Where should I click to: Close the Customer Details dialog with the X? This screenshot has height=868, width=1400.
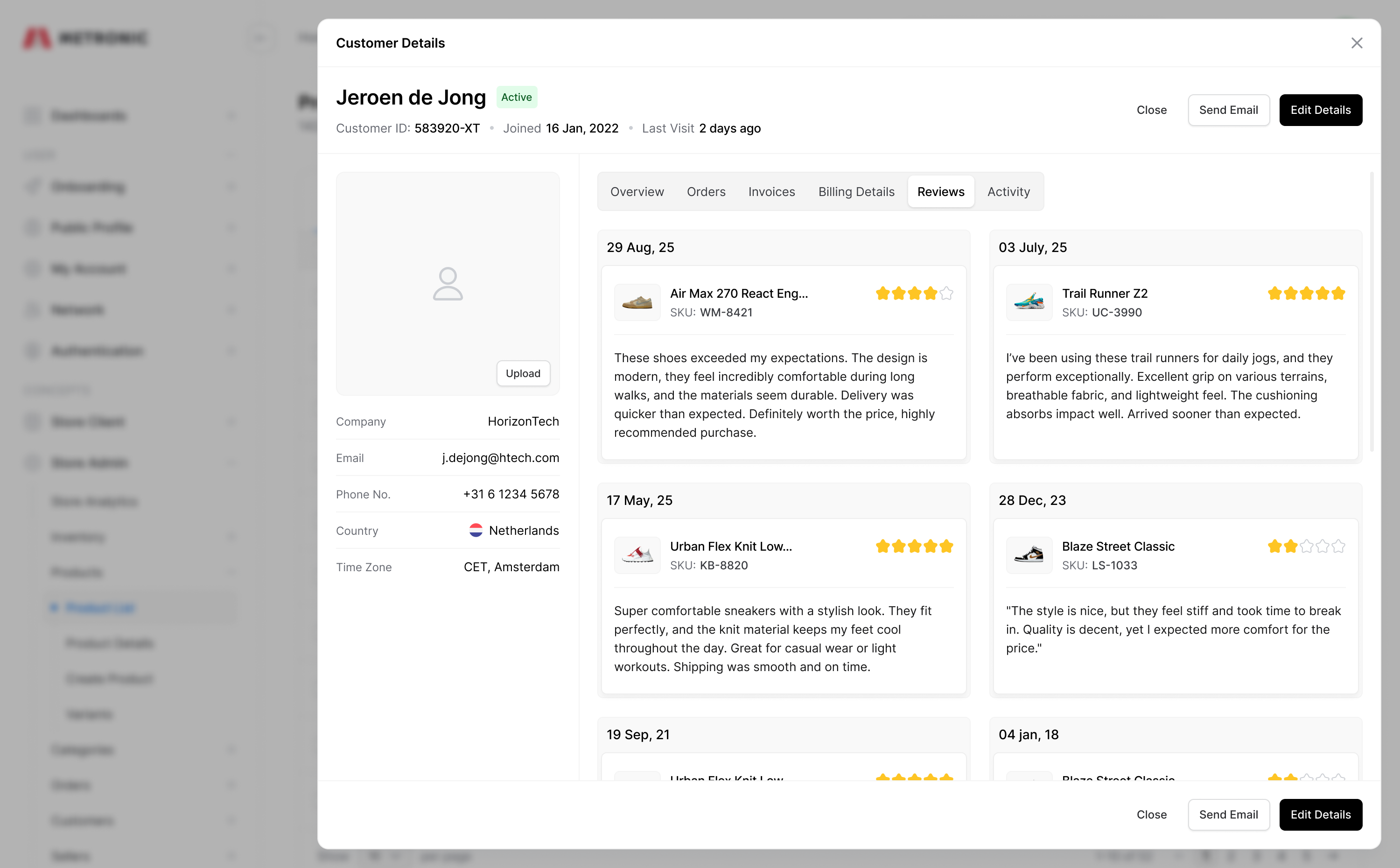[1357, 43]
